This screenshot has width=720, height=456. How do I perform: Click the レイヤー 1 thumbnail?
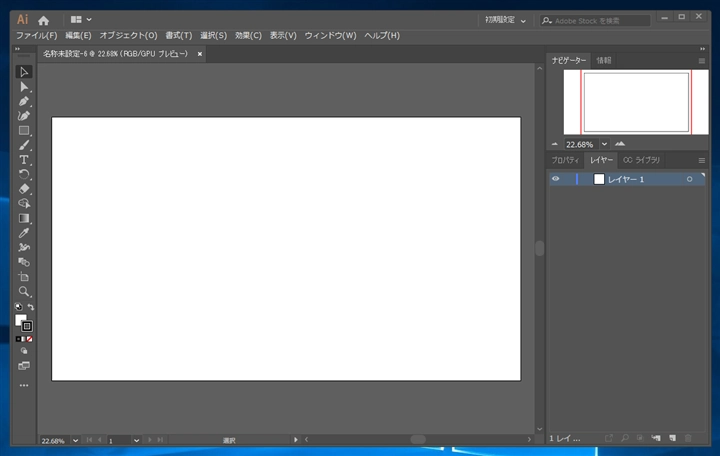click(599, 179)
